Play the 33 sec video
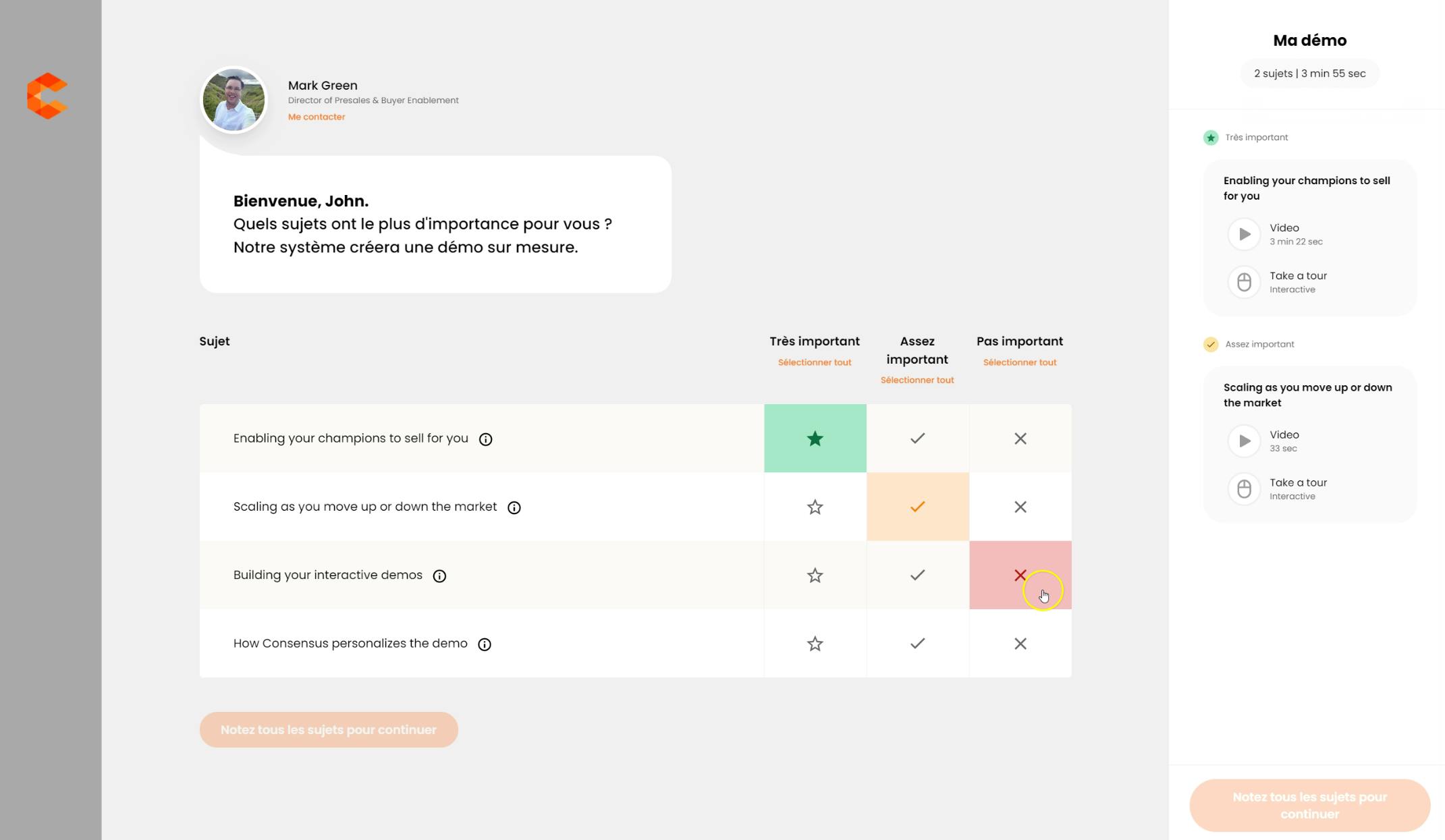1445x840 pixels. (1244, 441)
